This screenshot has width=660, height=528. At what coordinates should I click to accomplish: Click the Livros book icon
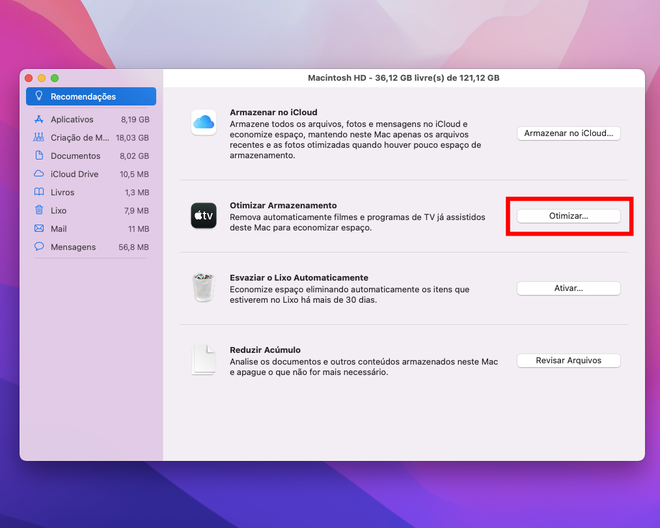click(x=39, y=192)
